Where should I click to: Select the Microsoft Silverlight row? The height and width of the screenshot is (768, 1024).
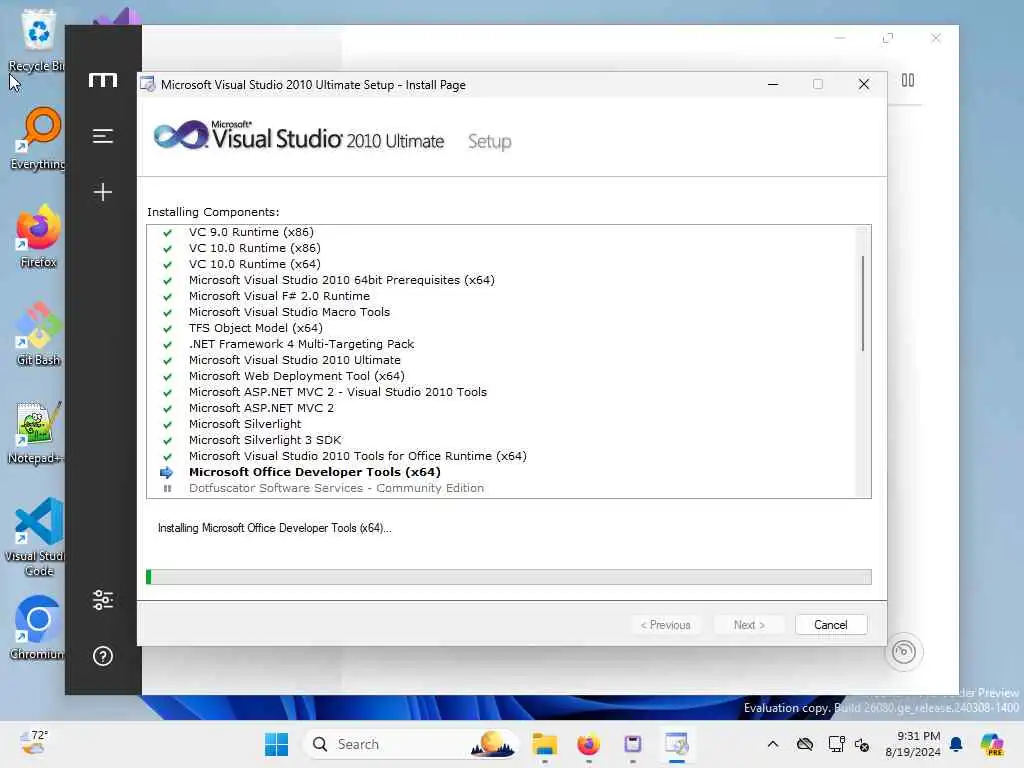[501, 424]
